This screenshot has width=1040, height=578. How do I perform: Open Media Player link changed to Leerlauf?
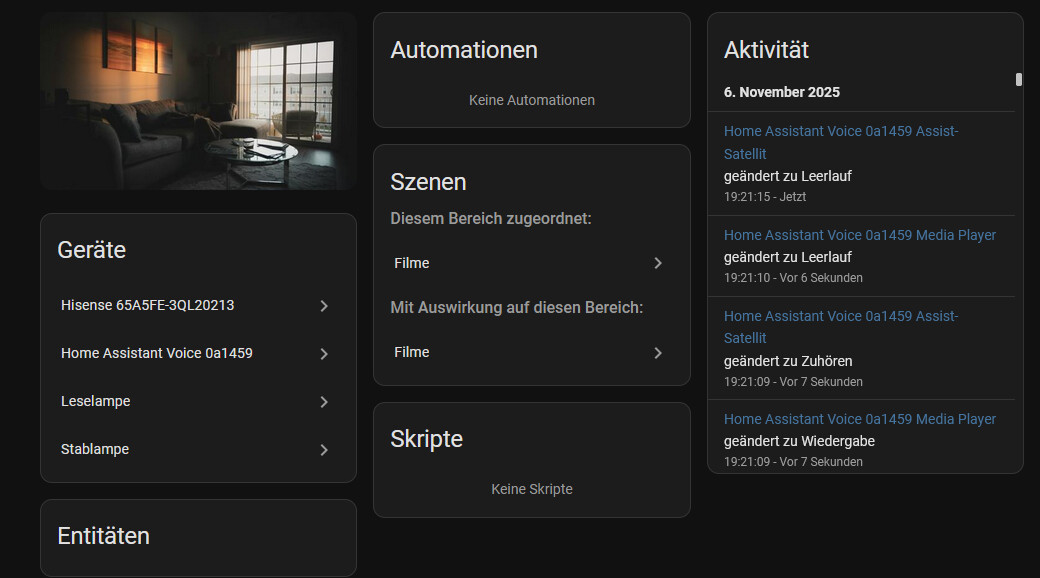860,235
